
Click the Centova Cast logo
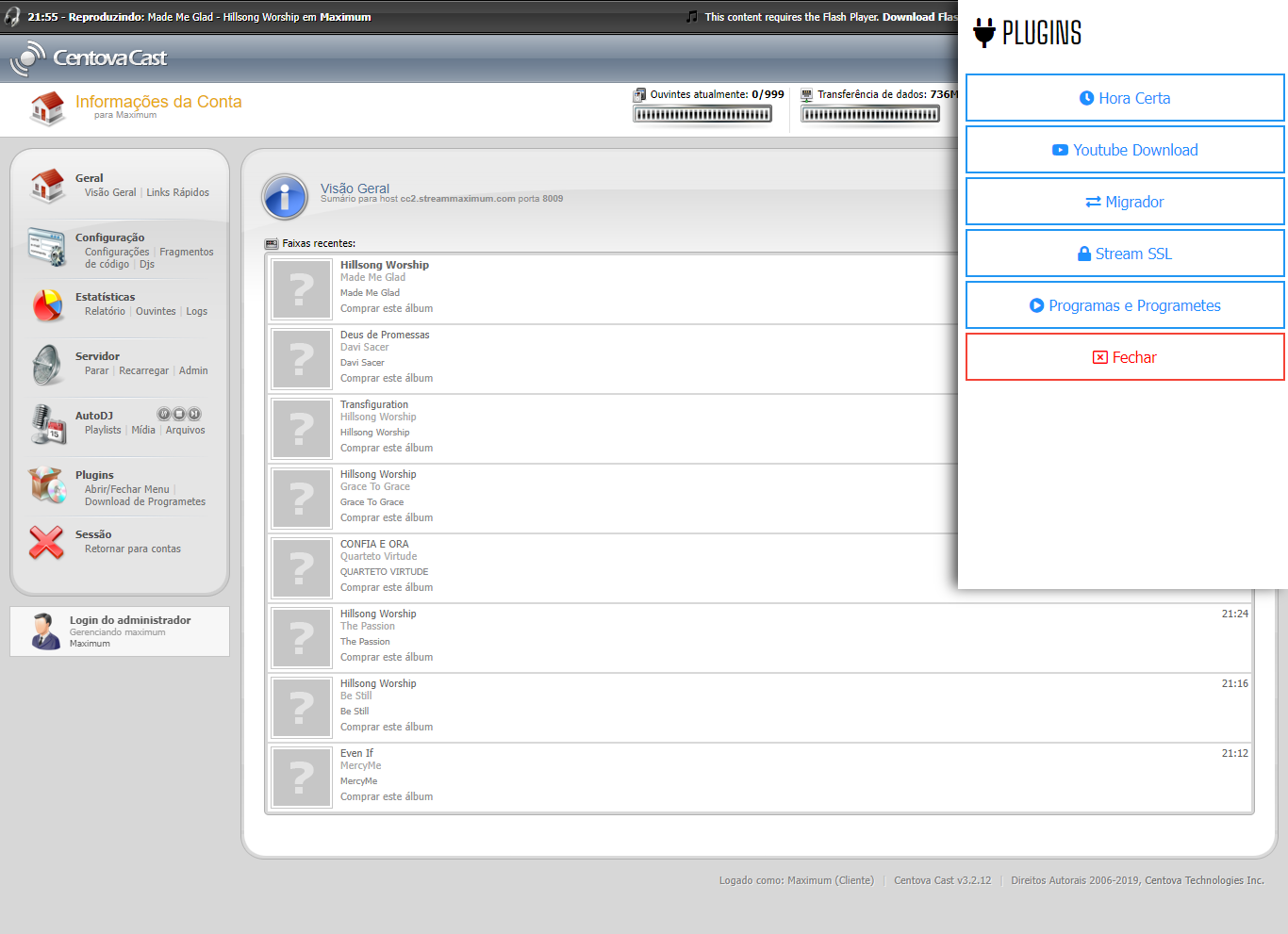point(88,58)
